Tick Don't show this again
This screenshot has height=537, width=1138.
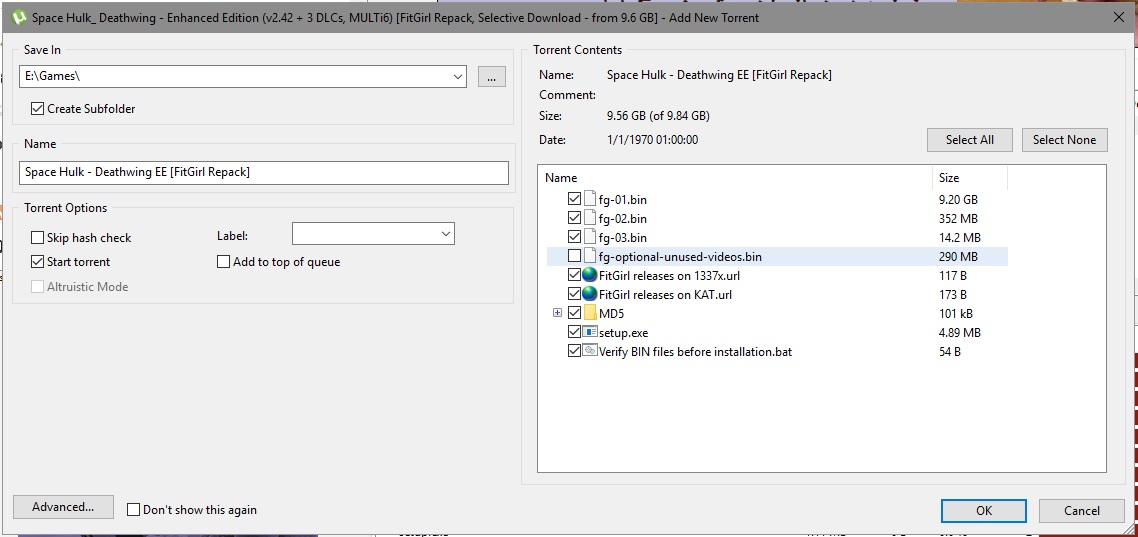point(134,509)
